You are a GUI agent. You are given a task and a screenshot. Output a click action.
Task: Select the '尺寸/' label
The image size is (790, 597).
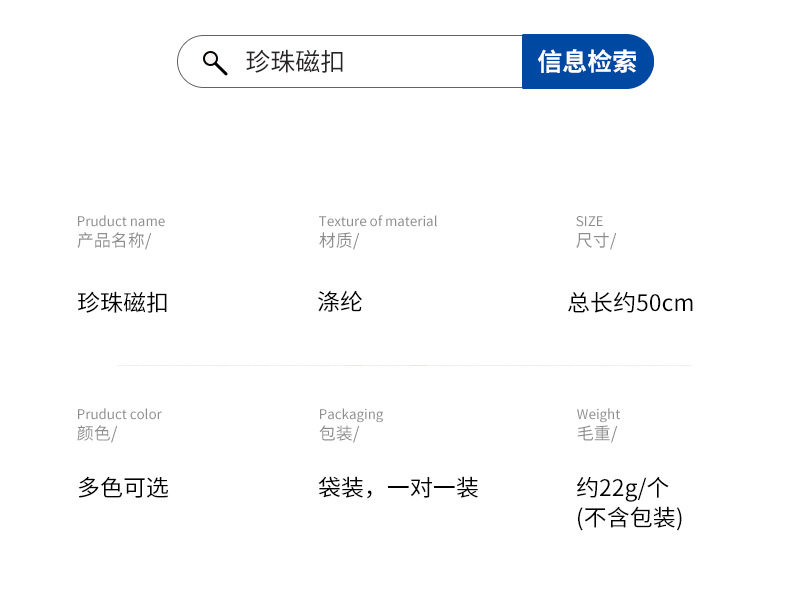click(596, 240)
